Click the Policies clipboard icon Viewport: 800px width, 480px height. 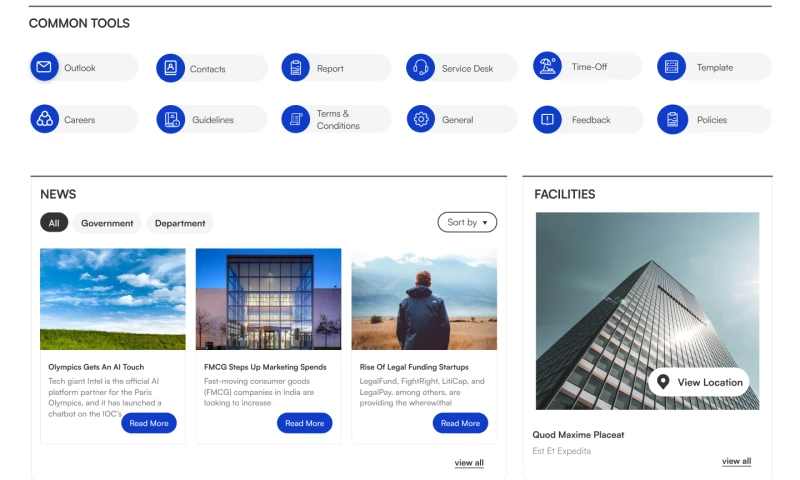coord(672,119)
